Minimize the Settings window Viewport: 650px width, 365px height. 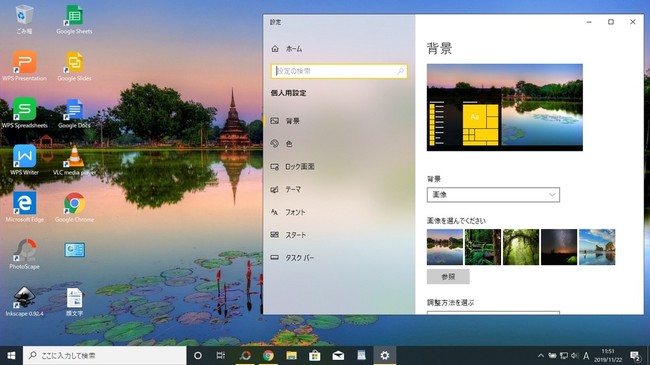(x=589, y=22)
